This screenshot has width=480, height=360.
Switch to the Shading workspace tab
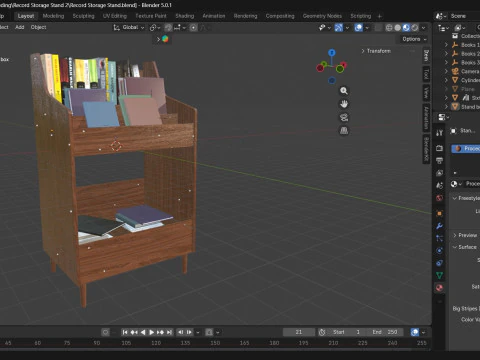[185, 16]
